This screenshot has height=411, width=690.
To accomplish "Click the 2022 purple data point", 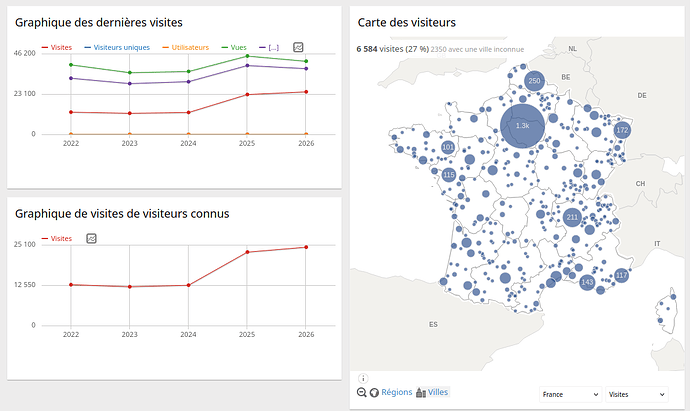I will 71,78.
